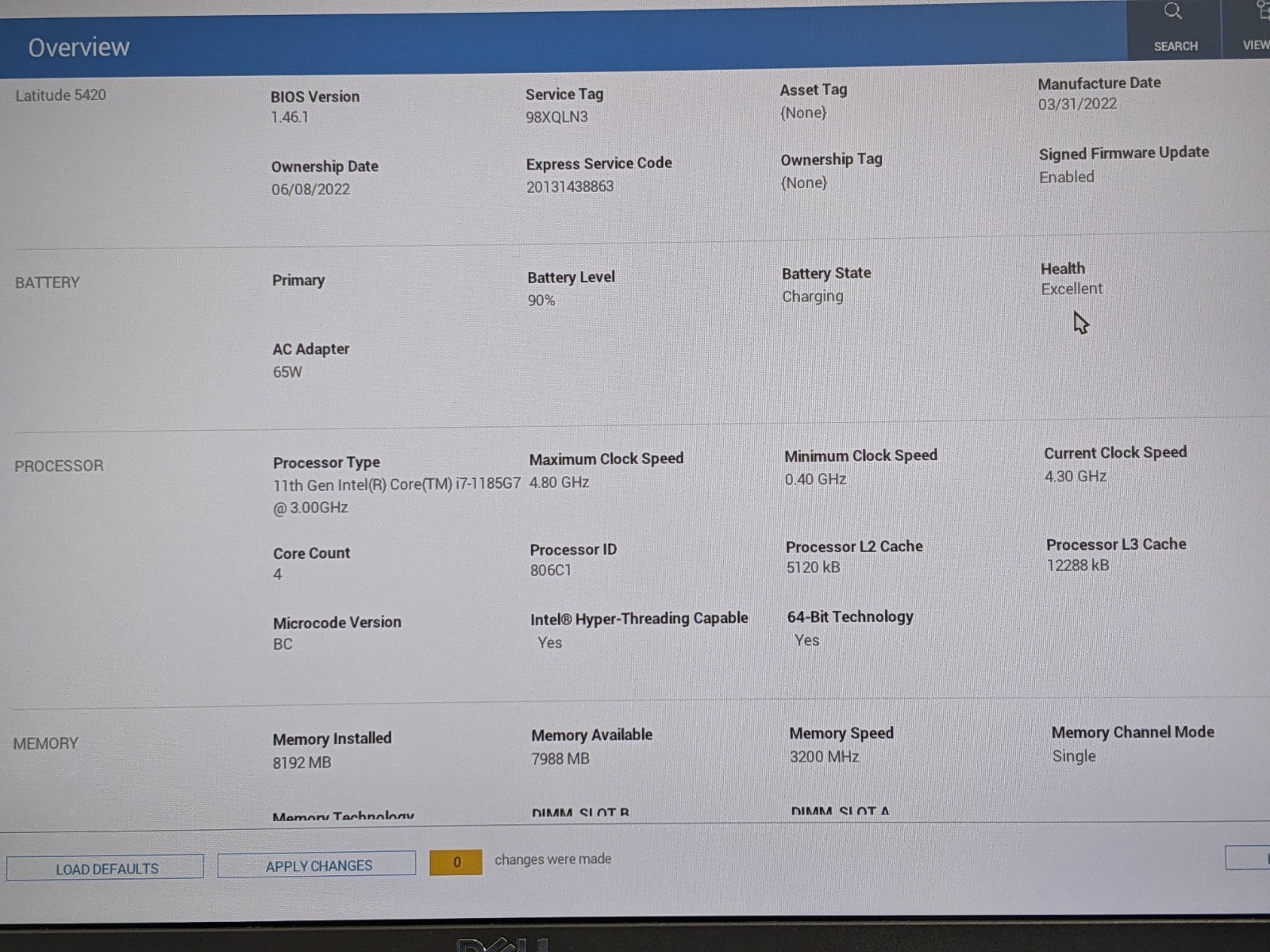Screen dimensions: 1270x952
Task: Click the orange changes counter badge
Action: pos(456,862)
